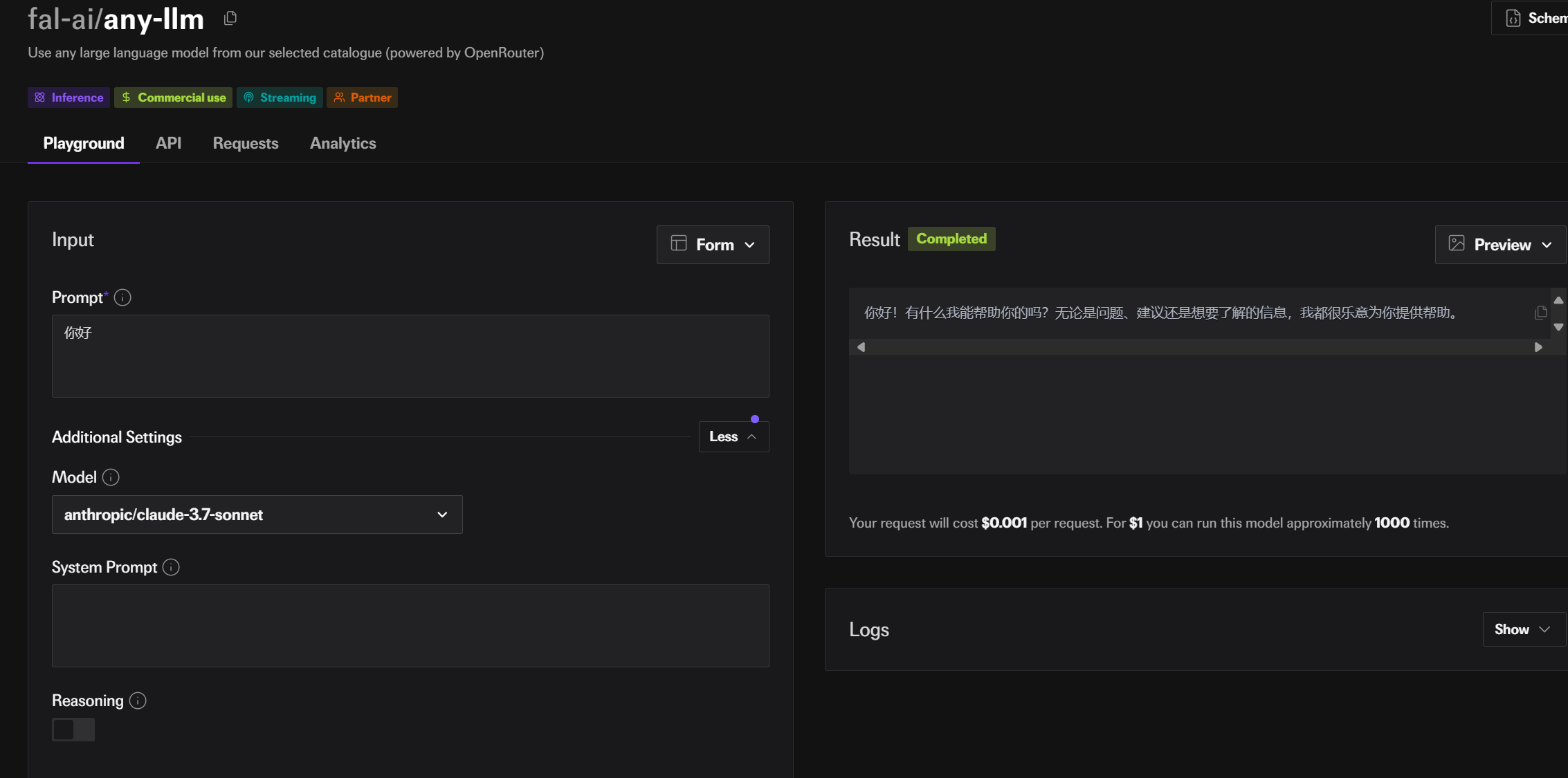Click into the System Prompt text area

(x=410, y=626)
